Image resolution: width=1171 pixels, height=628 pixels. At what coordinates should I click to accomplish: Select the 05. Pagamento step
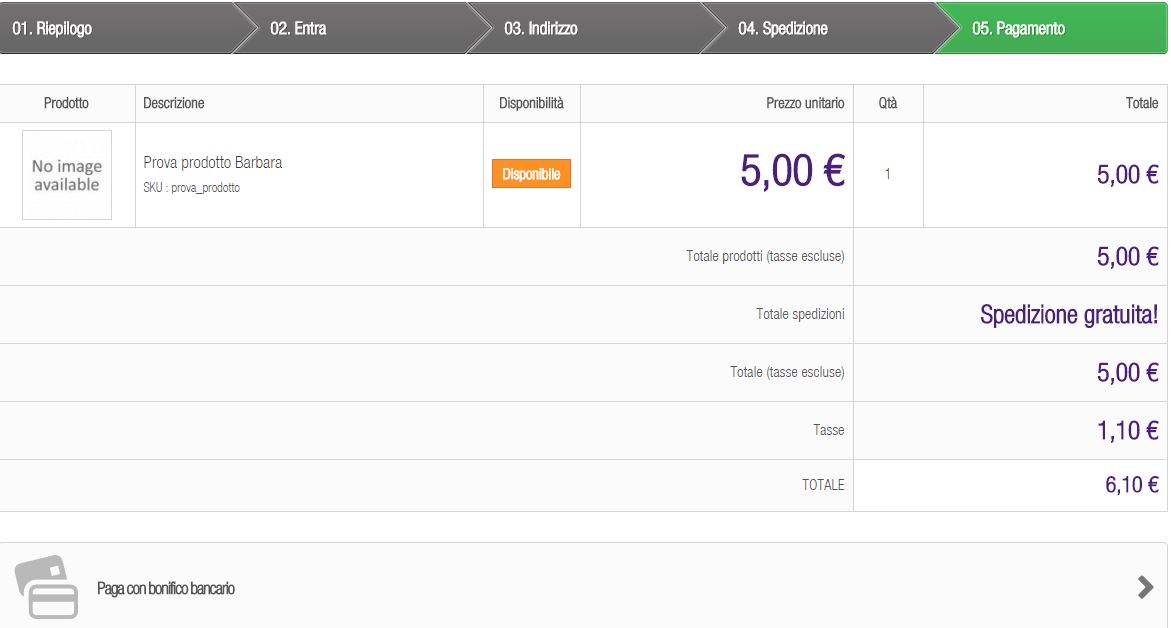[x=1018, y=29]
